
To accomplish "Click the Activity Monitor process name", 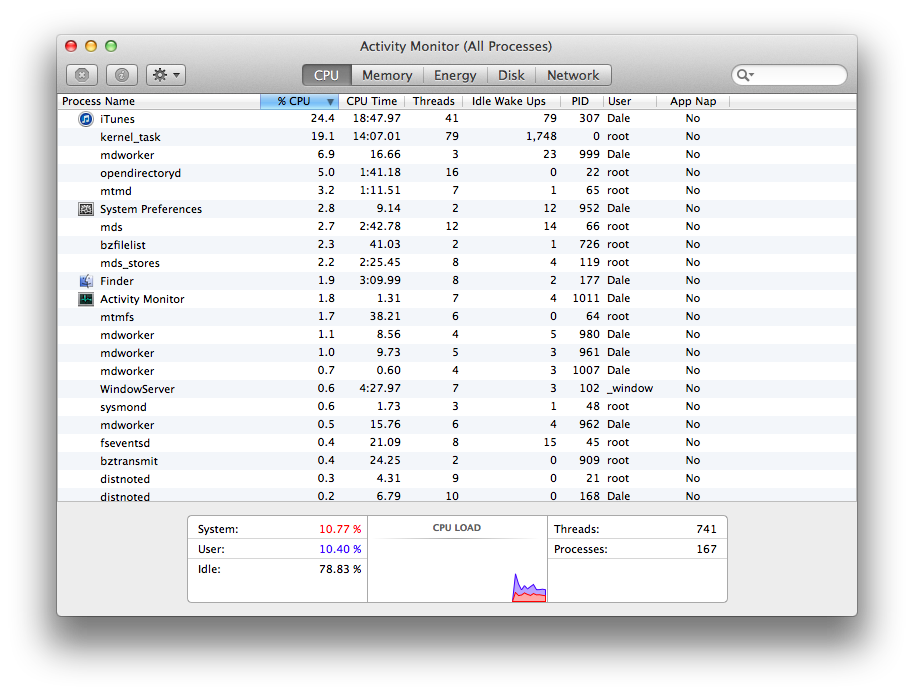I will 142,299.
